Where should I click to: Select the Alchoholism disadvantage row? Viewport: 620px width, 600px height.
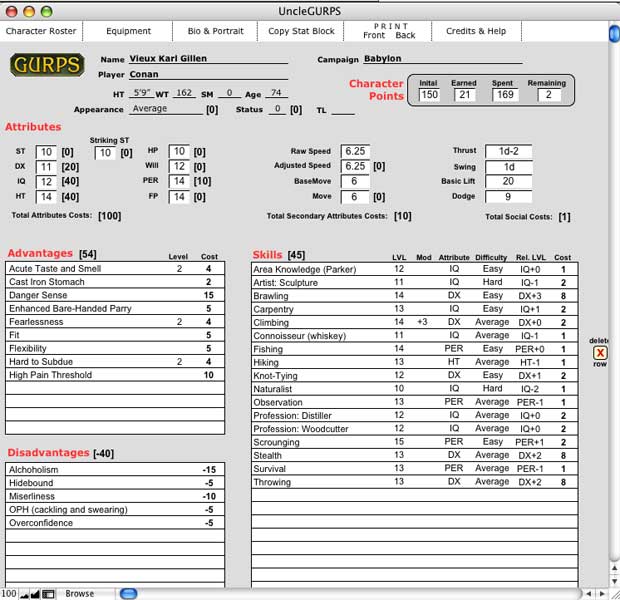pyautogui.click(x=115, y=469)
